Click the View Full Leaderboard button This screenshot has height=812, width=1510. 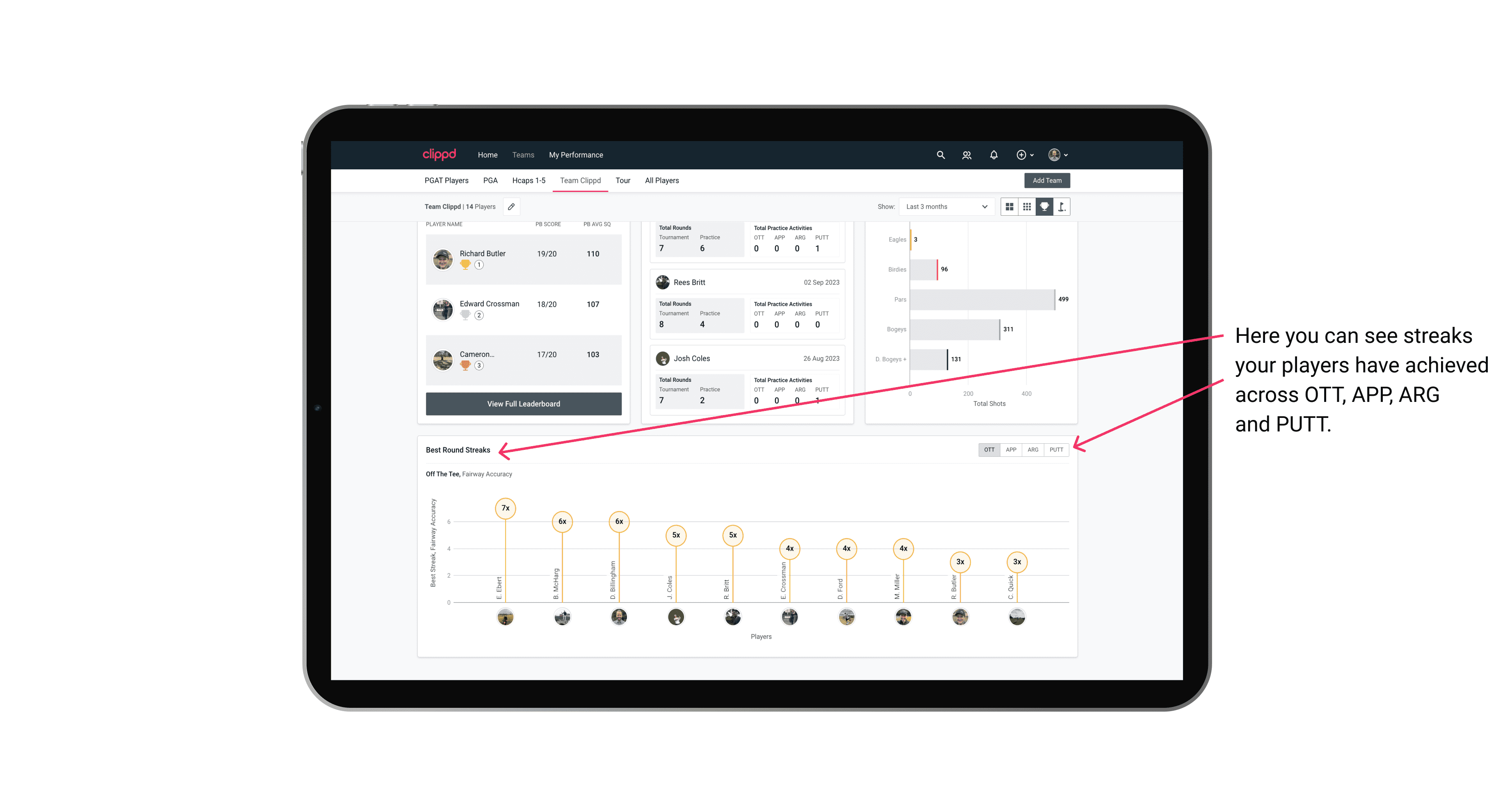point(523,403)
